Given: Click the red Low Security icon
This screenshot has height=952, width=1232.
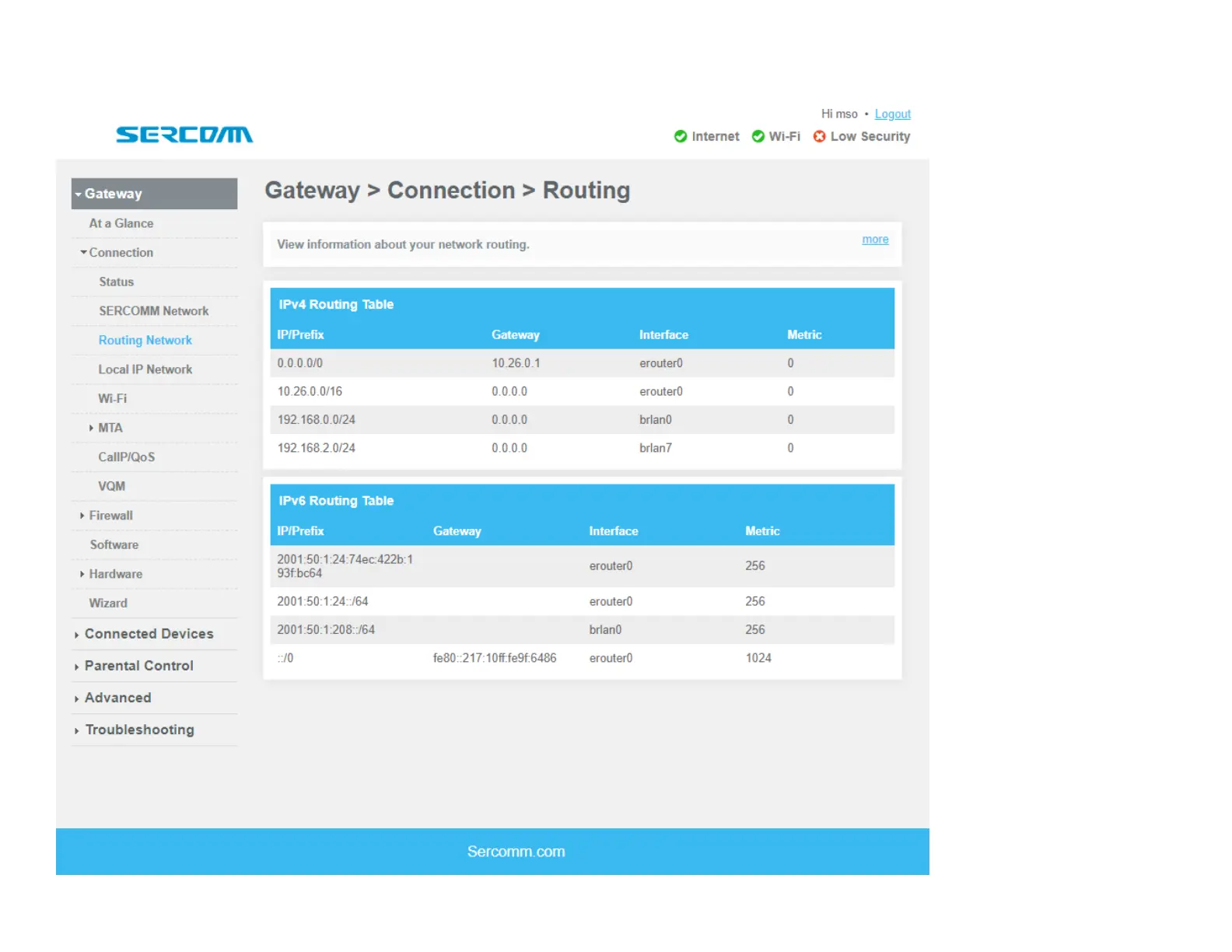Looking at the screenshot, I should click(x=819, y=137).
